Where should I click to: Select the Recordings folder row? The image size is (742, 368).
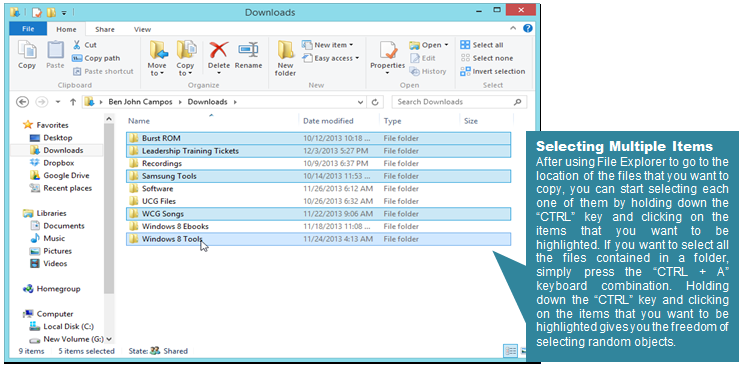pyautogui.click(x=318, y=163)
